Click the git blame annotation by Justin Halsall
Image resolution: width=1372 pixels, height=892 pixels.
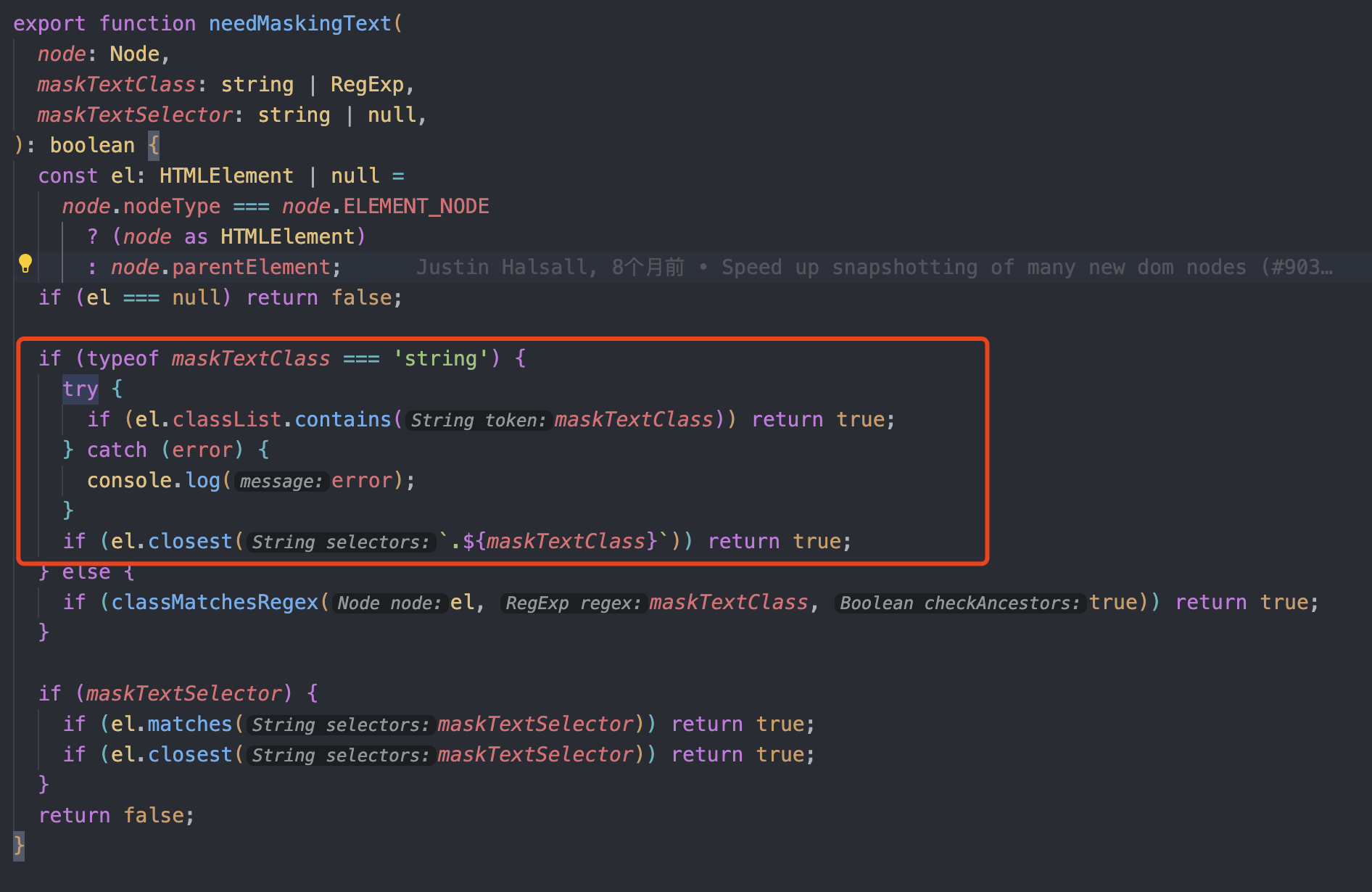click(x=875, y=267)
